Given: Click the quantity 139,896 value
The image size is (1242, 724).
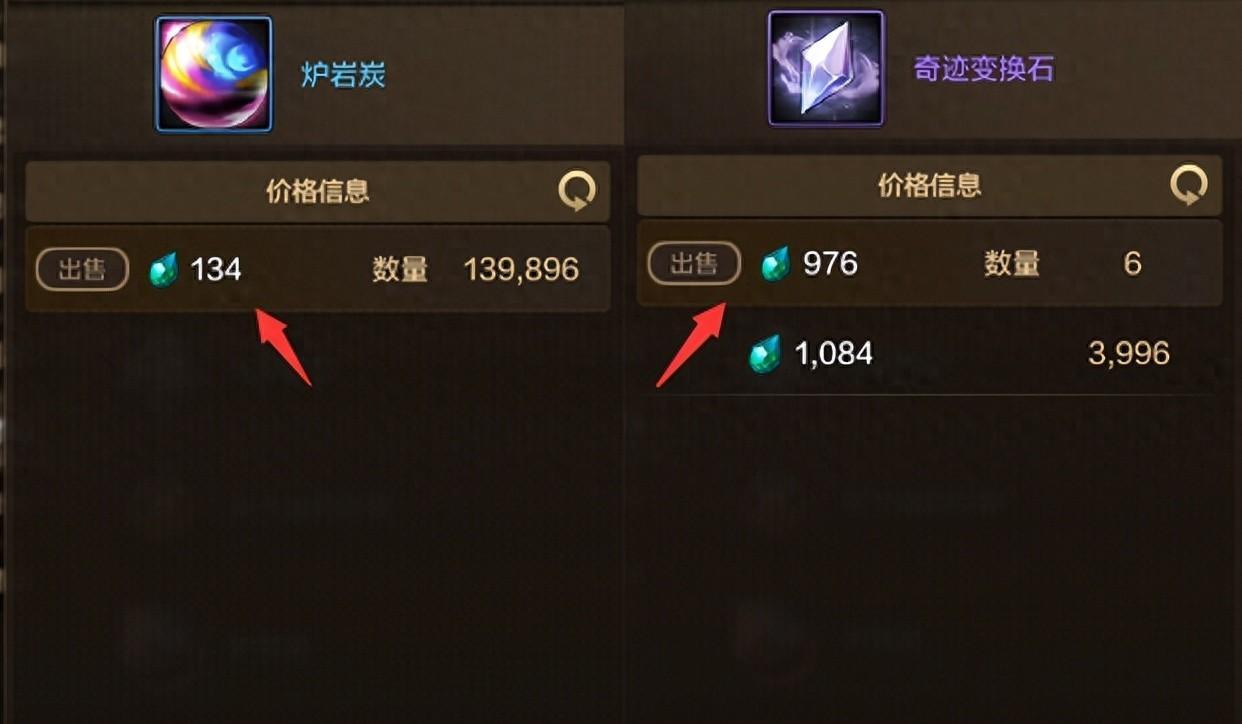Looking at the screenshot, I should tap(521, 269).
